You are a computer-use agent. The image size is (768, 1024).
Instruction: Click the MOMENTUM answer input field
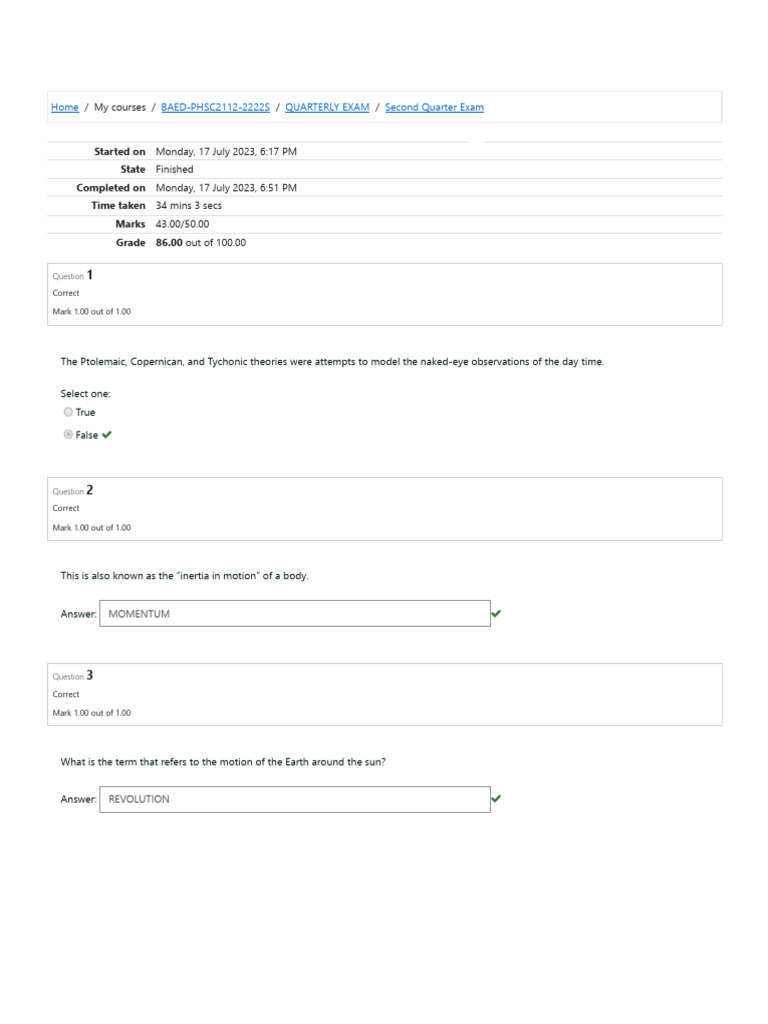[x=294, y=614]
